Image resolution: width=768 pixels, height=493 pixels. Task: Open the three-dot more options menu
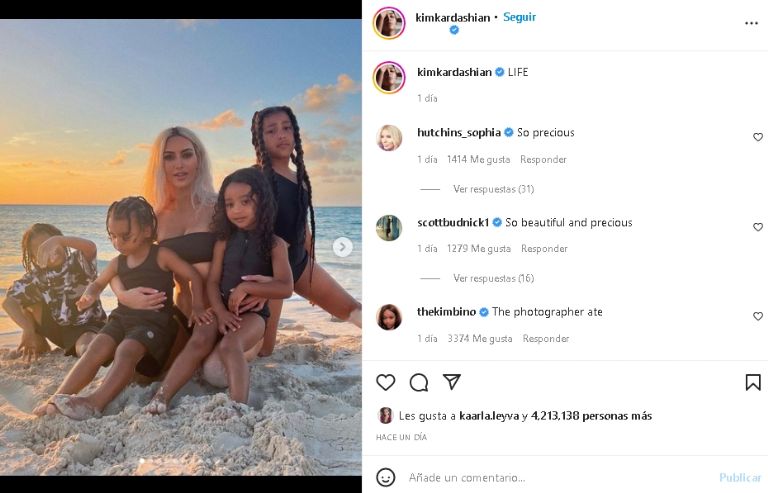pyautogui.click(x=751, y=23)
